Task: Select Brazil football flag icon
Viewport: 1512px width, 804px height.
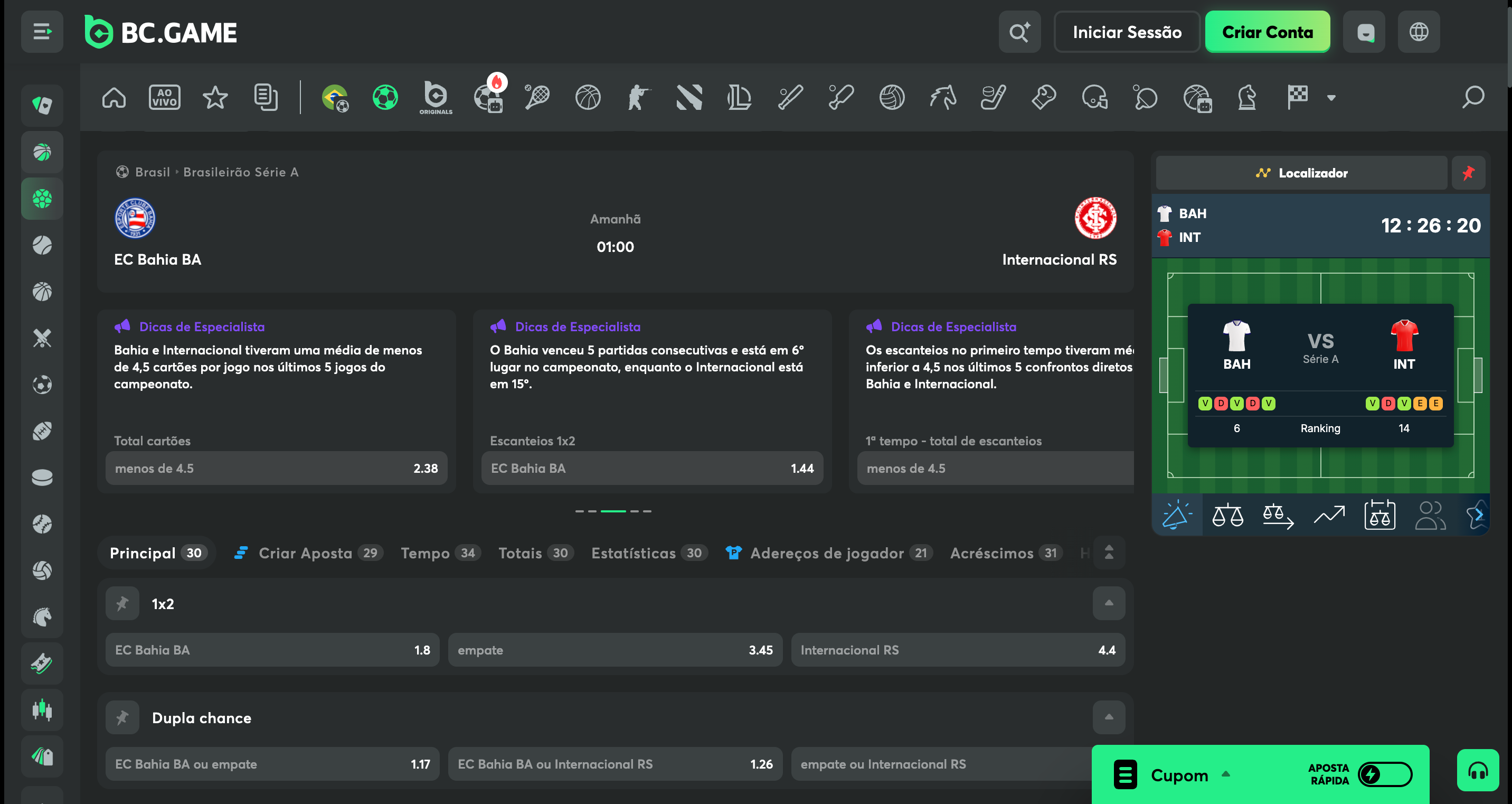Action: [x=335, y=98]
